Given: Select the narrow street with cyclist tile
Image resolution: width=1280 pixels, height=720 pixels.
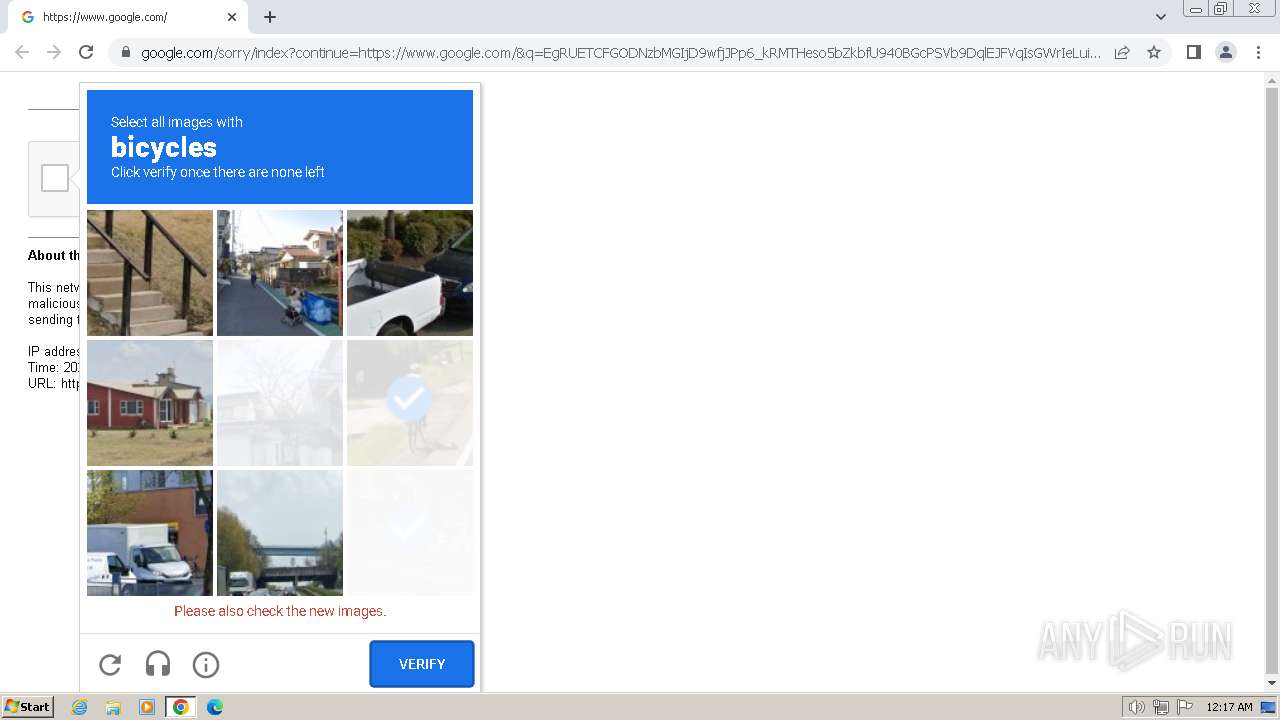Looking at the screenshot, I should tap(280, 273).
